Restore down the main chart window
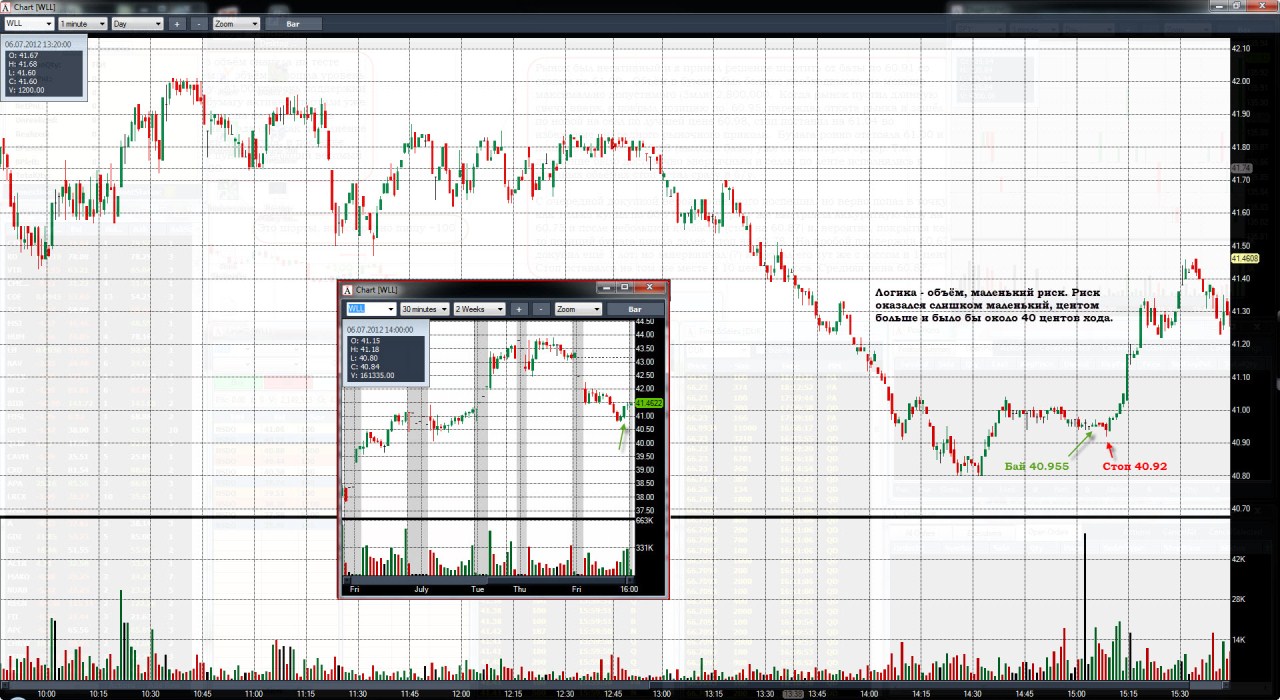Viewport: 1280px width, 700px height. [x=1237, y=5]
